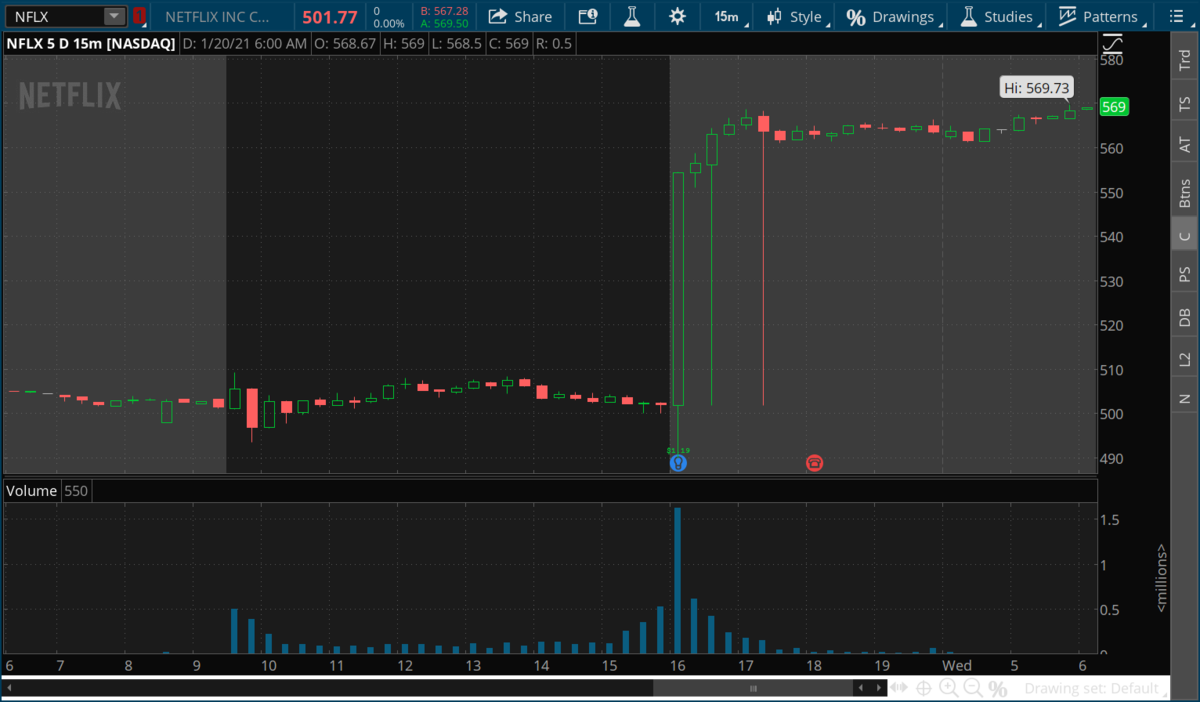The image size is (1200, 702).
Task: Click the large green 16:00 candle
Action: point(678,288)
